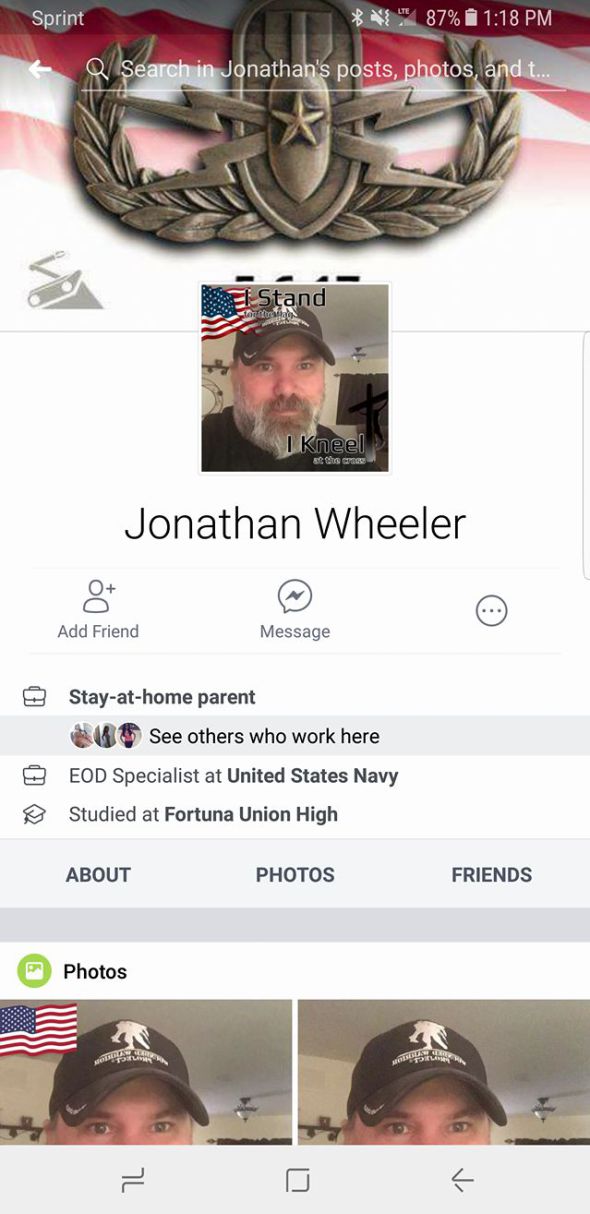Switch to the ABOUT tab
This screenshot has width=590, height=1214.
tap(98, 874)
